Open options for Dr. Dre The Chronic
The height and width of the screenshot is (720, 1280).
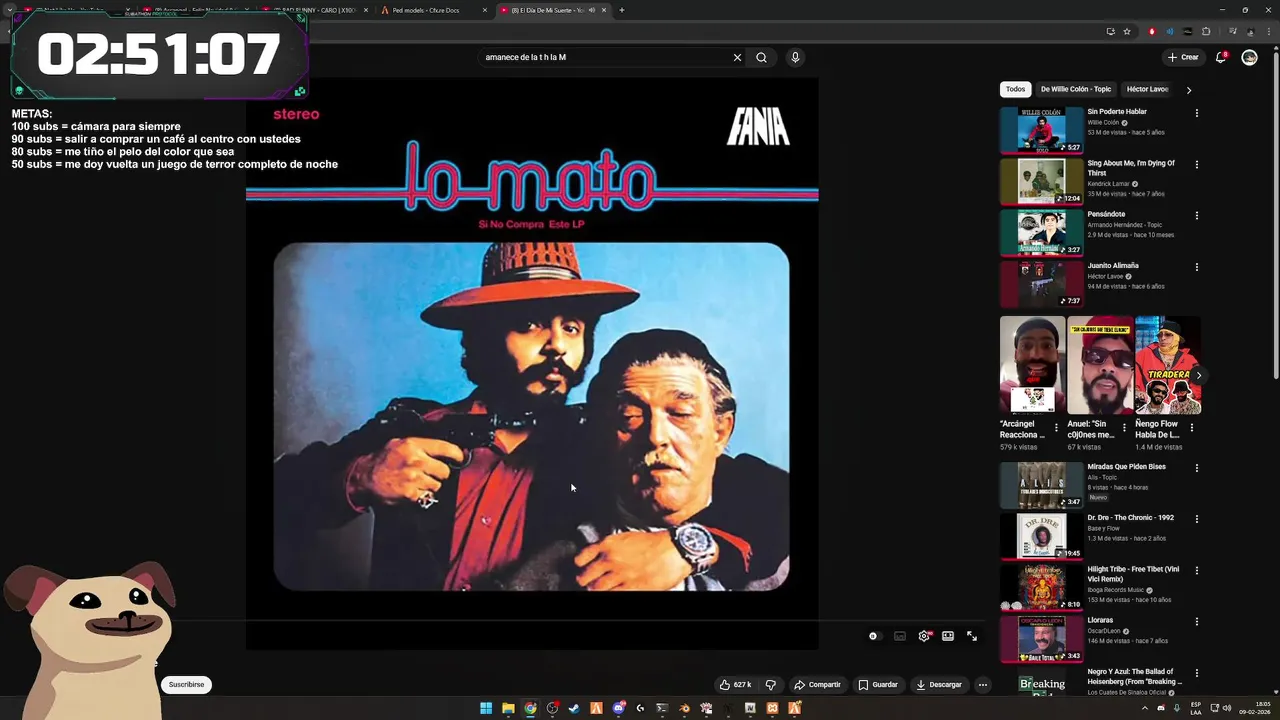click(1197, 519)
